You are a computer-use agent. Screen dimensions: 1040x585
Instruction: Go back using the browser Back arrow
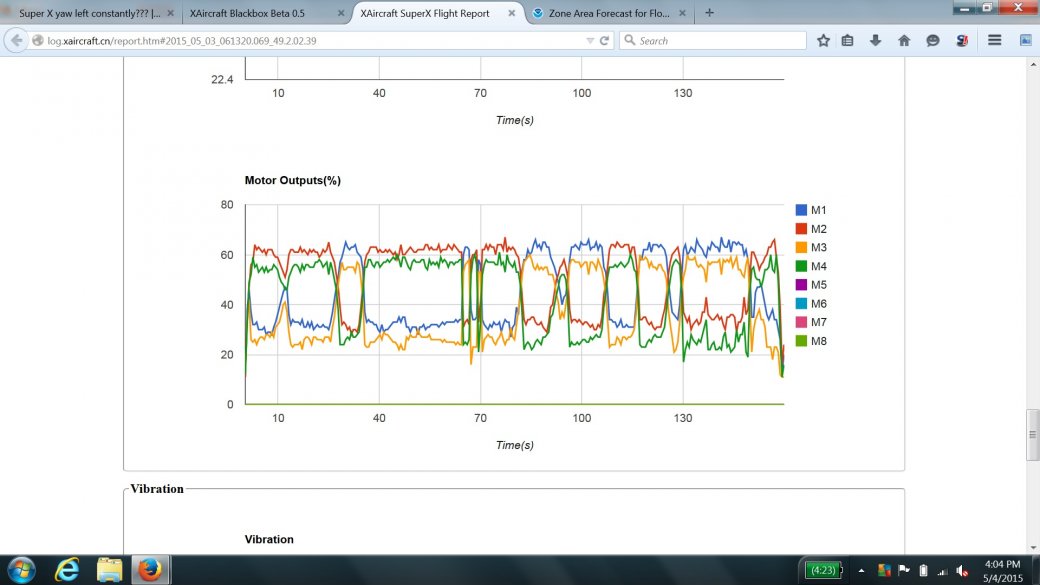pyautogui.click(x=16, y=40)
